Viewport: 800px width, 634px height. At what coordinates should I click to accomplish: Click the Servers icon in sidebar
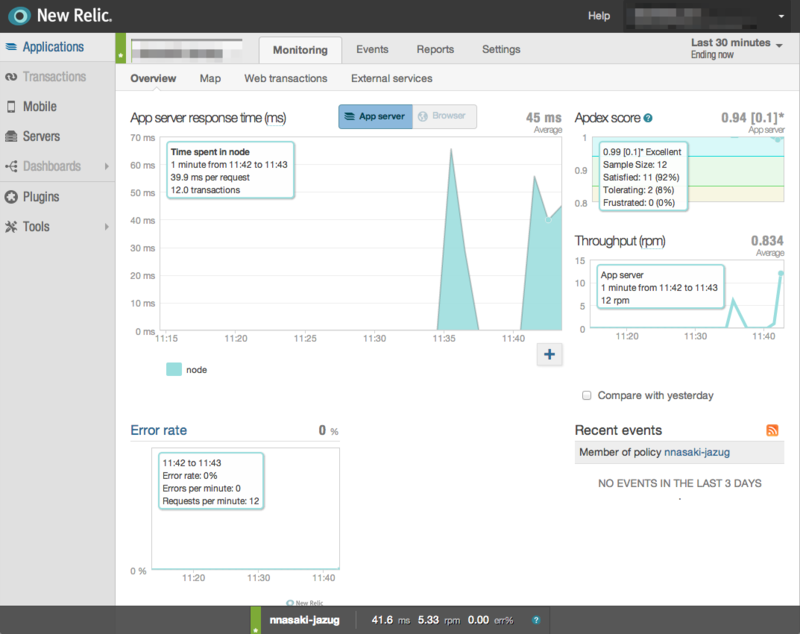[11, 136]
